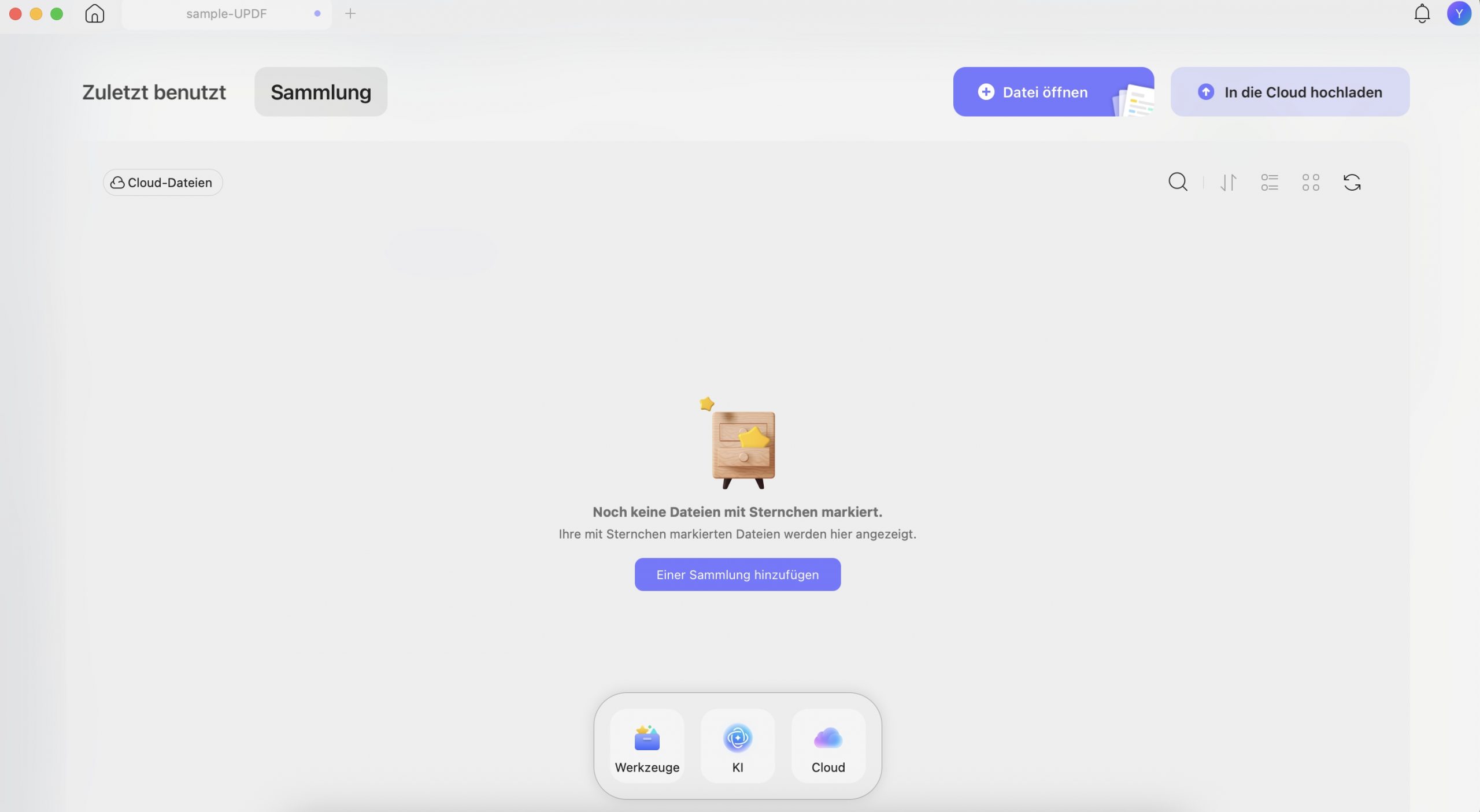Click the Datei öffnen button
Screen dimensions: 1480x812
click(1053, 92)
